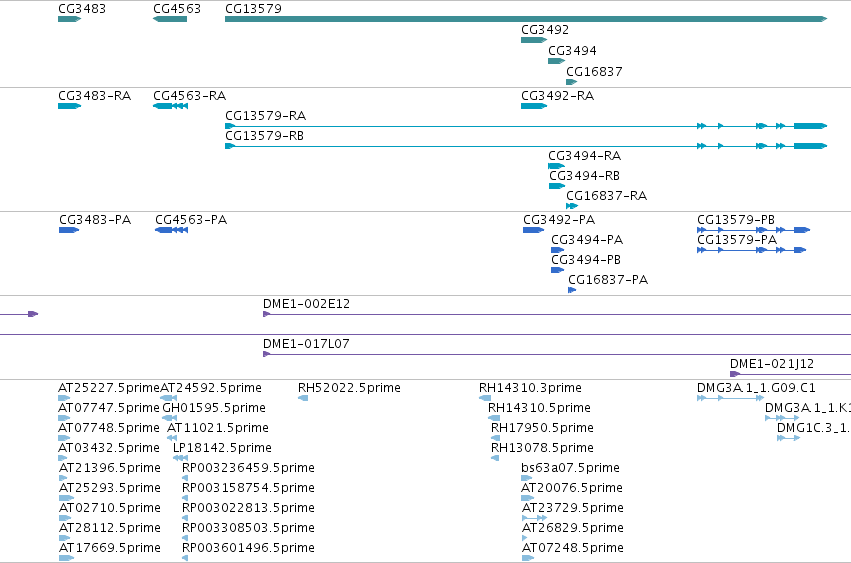Select the CG3494-RB transcript glyph
851x563 pixels.
(557, 186)
